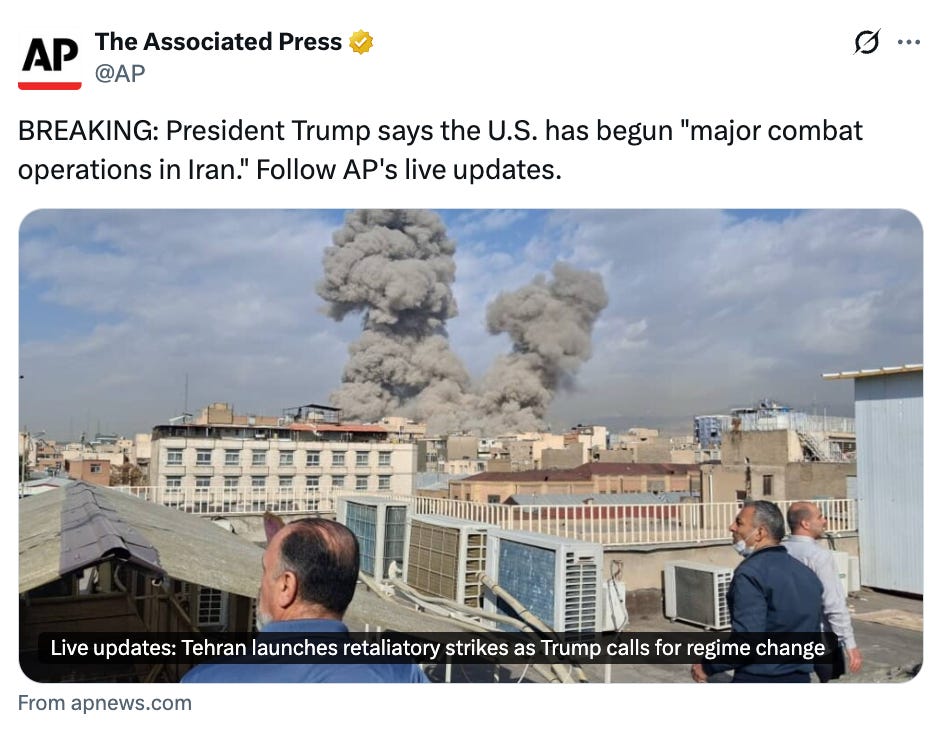Click "Follow AP's live updates." sentence

click(409, 169)
